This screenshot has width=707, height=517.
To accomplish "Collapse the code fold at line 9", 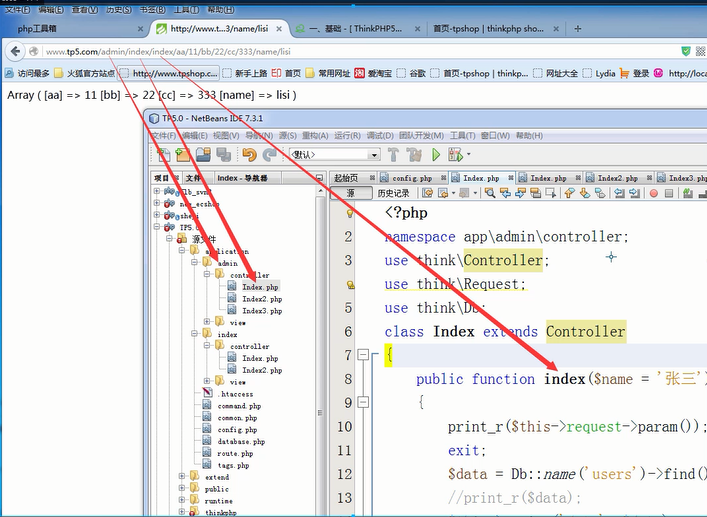I will tap(363, 402).
